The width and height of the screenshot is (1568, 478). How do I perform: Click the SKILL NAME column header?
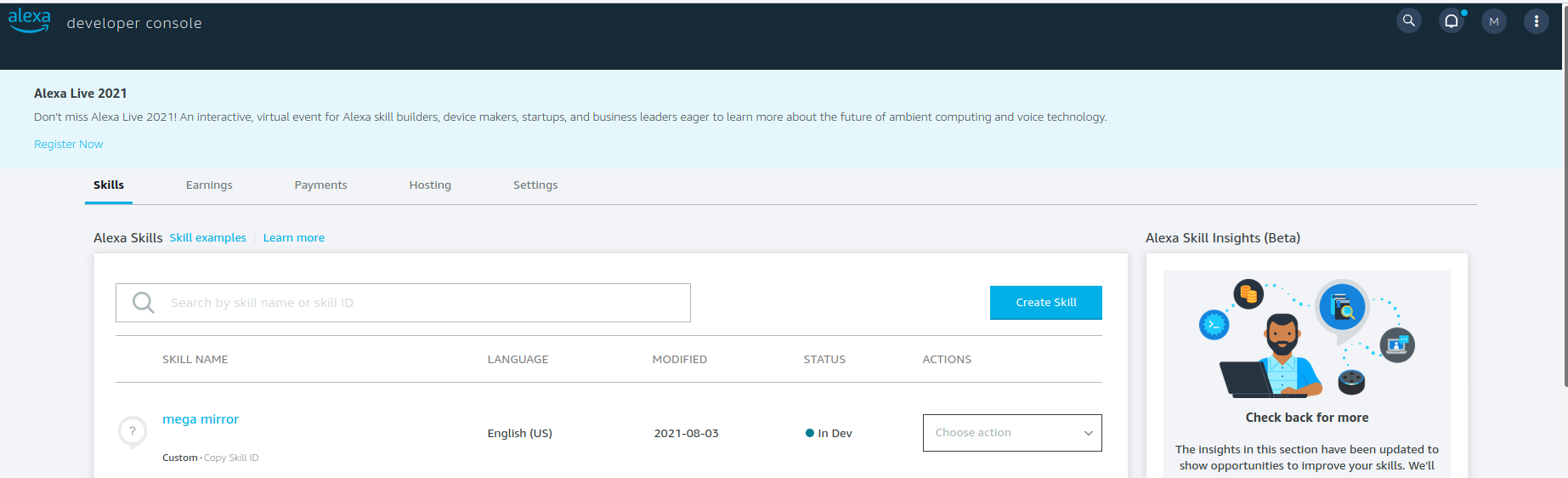(x=195, y=359)
